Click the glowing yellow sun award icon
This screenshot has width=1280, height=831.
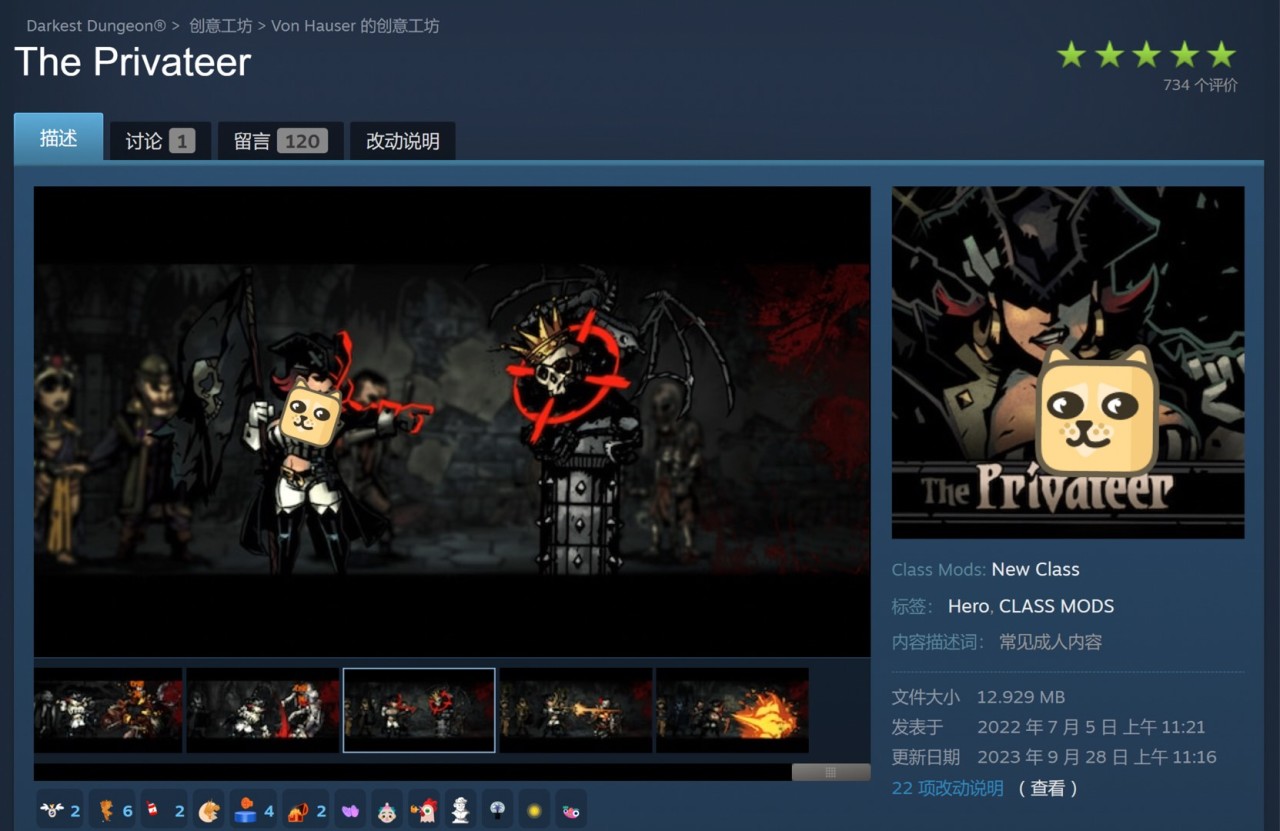(x=534, y=810)
